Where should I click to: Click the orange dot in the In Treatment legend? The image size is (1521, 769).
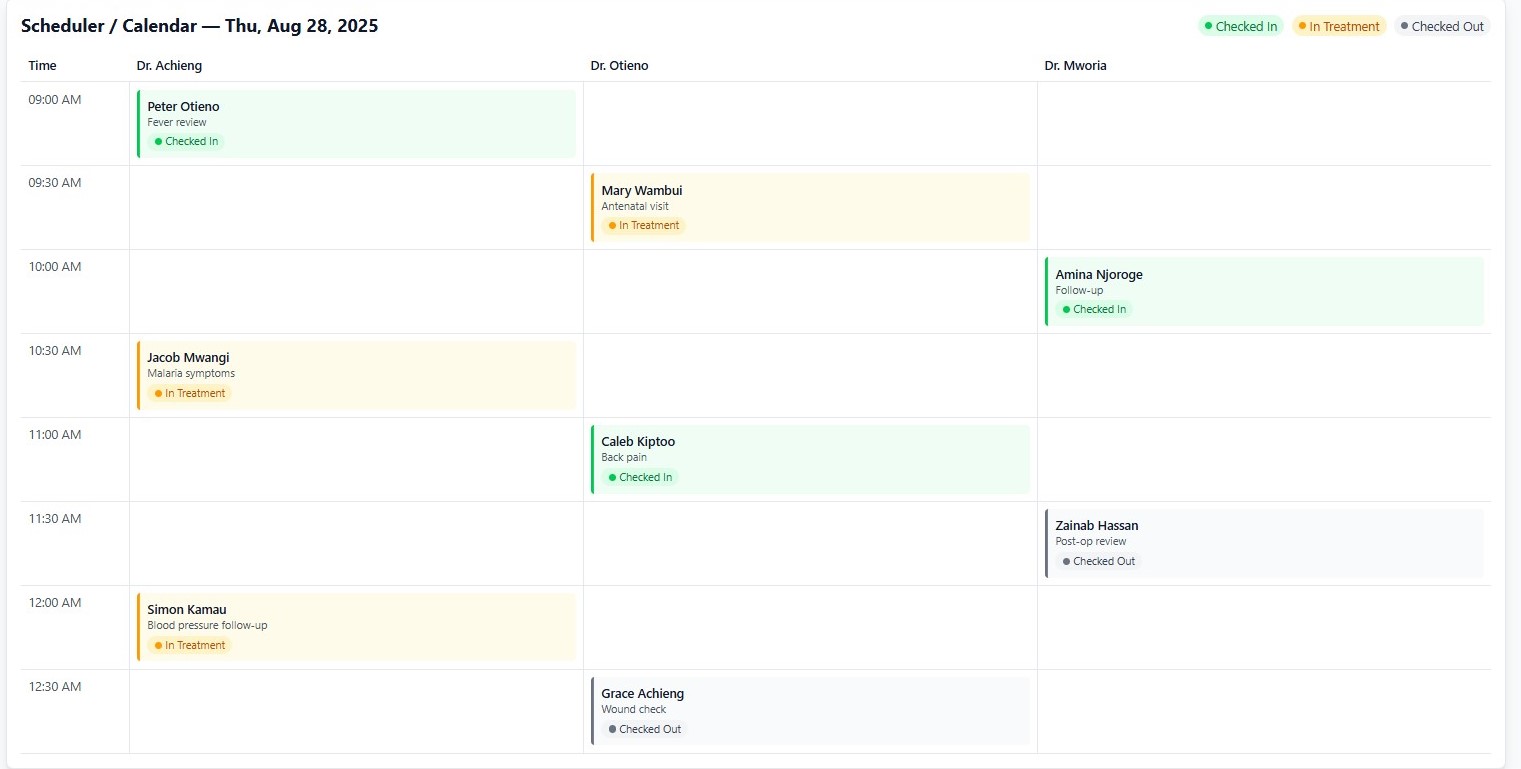(x=1302, y=26)
